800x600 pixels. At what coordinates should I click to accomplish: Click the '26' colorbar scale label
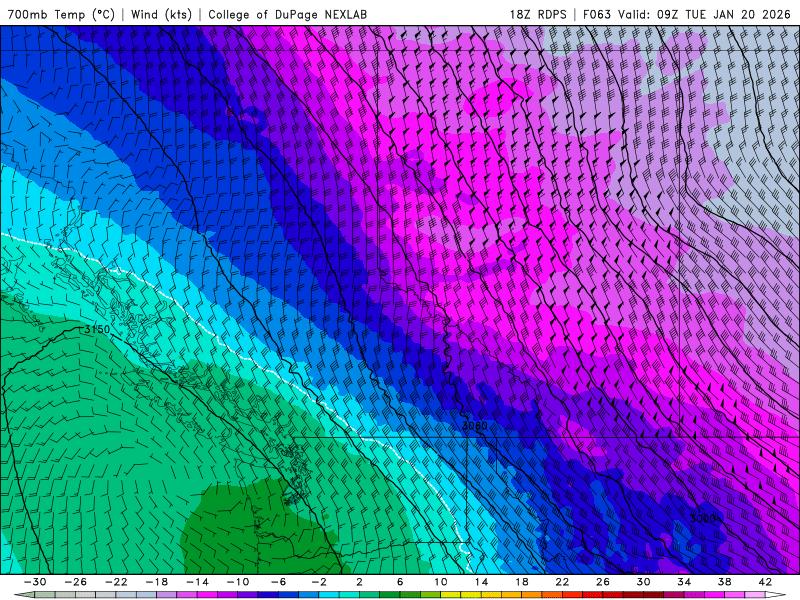tap(603, 582)
